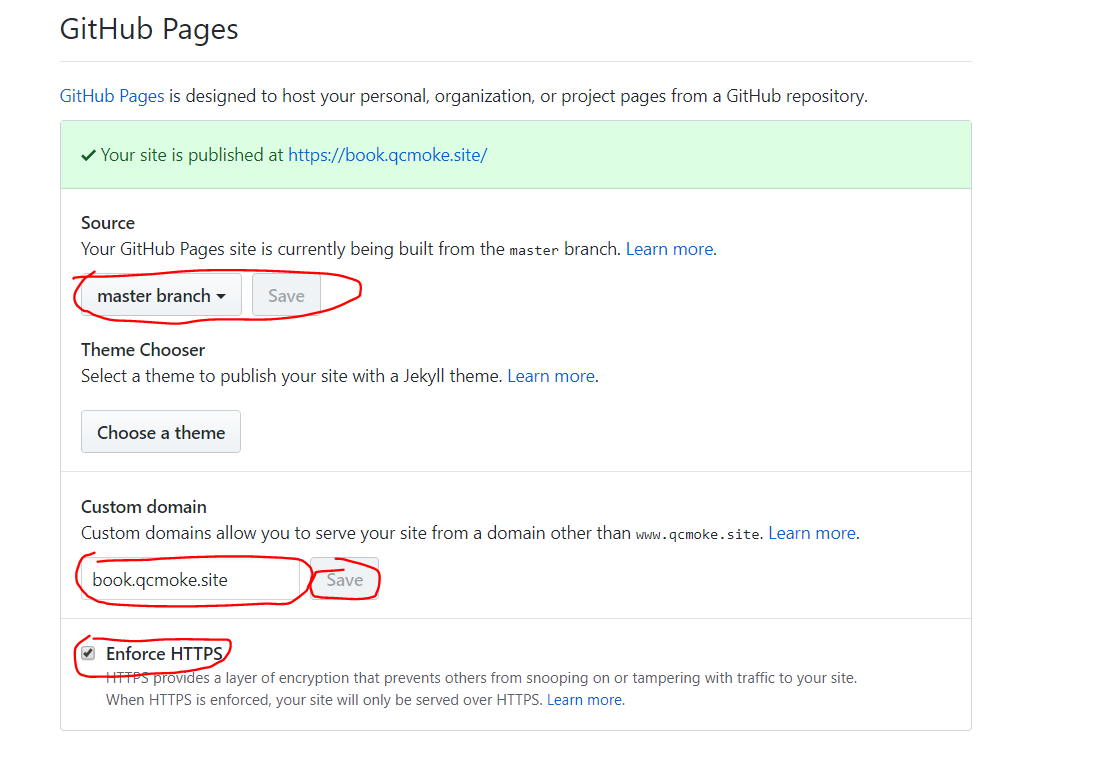Open the master branch source dropdown
Image resolution: width=1104 pixels, height=774 pixels.
point(161,296)
